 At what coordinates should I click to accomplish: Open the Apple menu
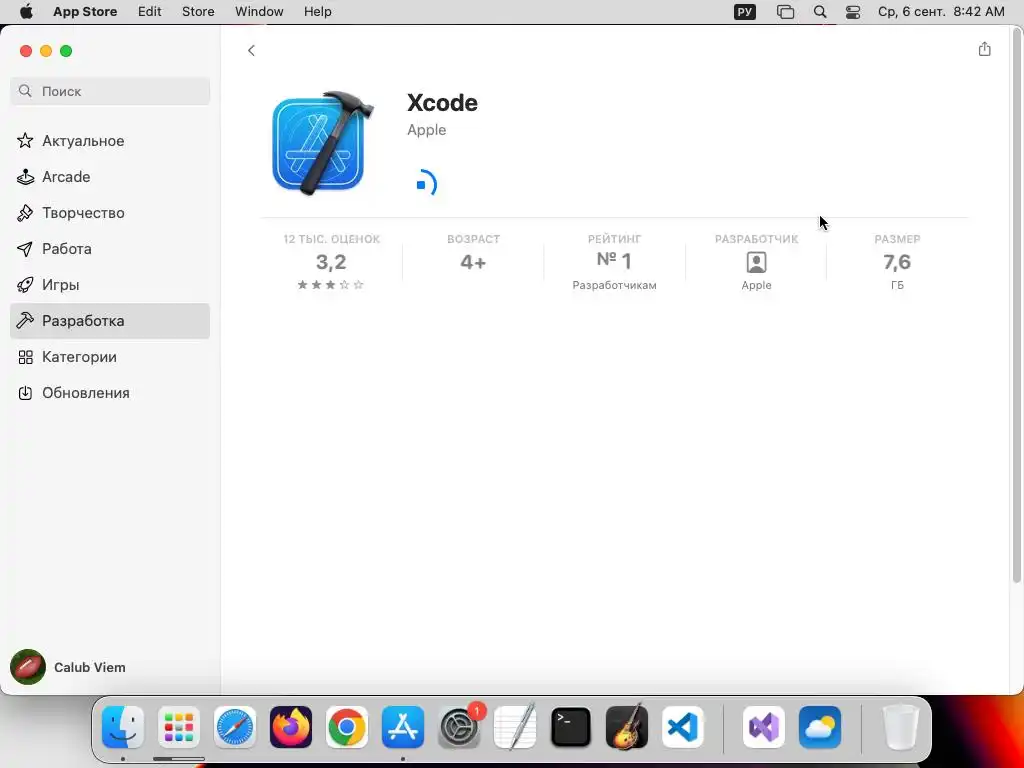click(26, 12)
